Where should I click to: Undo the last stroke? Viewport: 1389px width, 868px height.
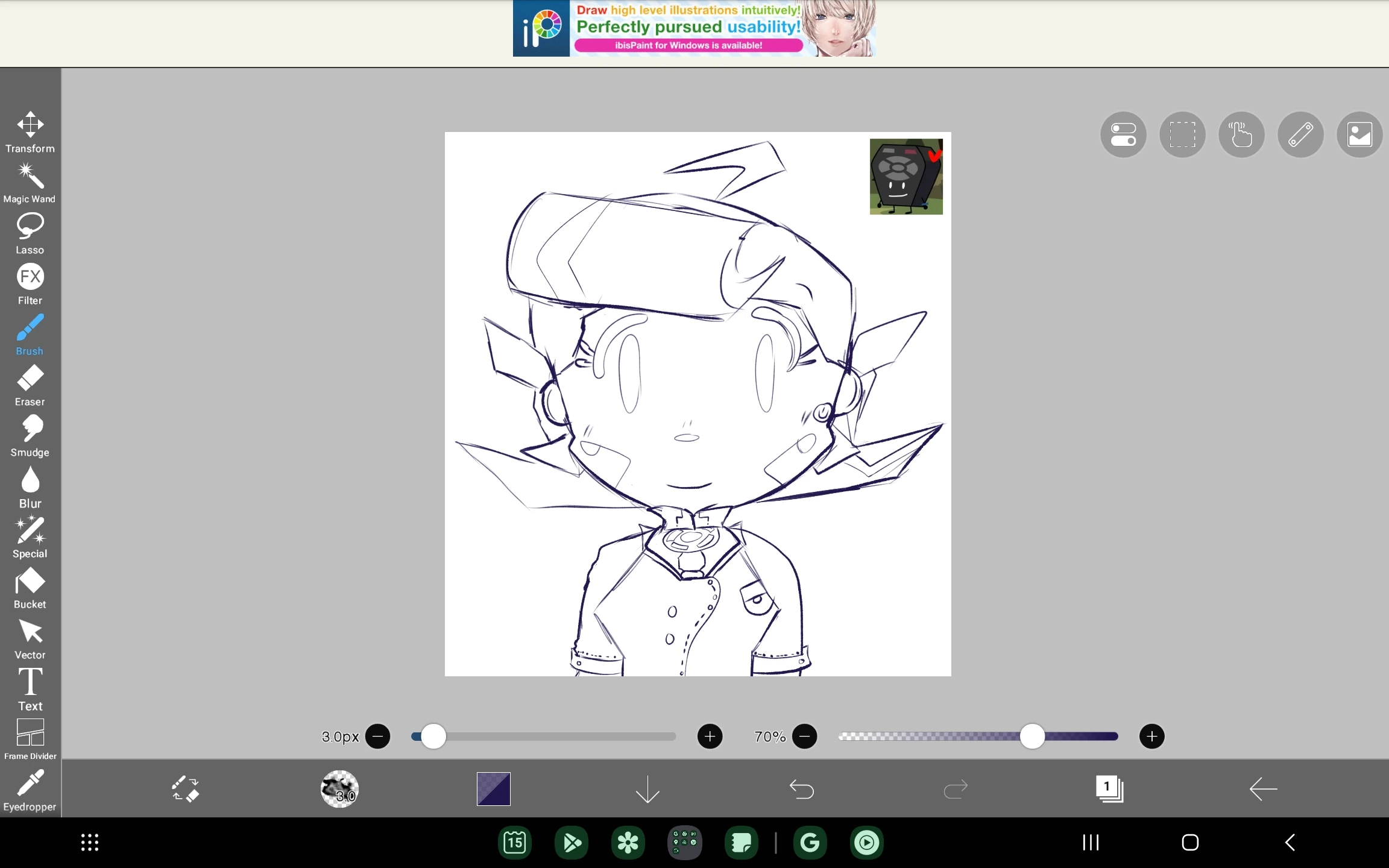(801, 789)
